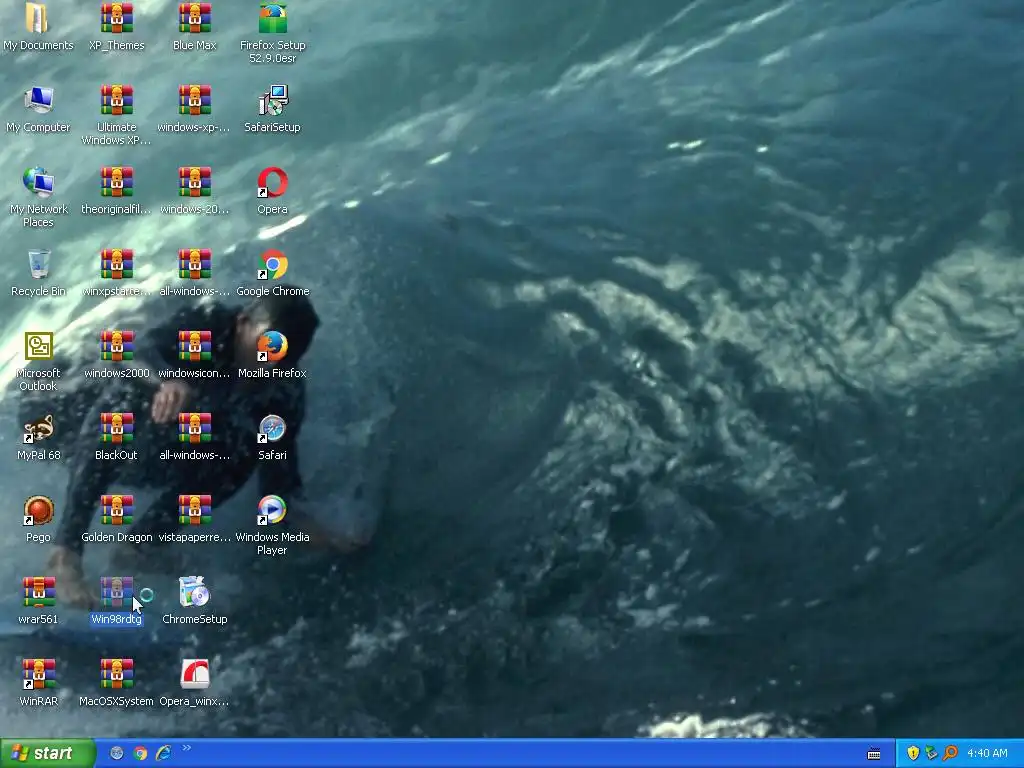The height and width of the screenshot is (768, 1024).
Task: Select the Recycle Bin icon
Action: [38, 264]
